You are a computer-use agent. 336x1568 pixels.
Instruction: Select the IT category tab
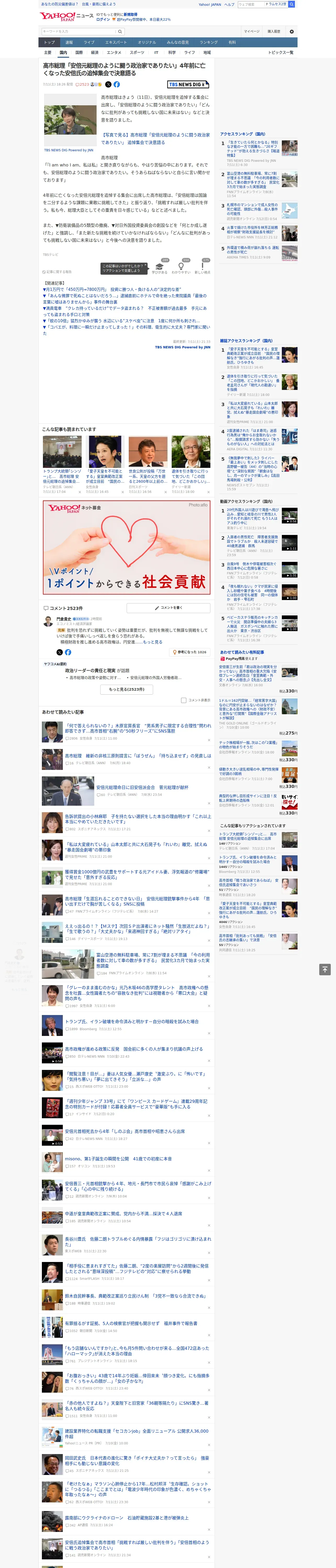click(x=156, y=52)
